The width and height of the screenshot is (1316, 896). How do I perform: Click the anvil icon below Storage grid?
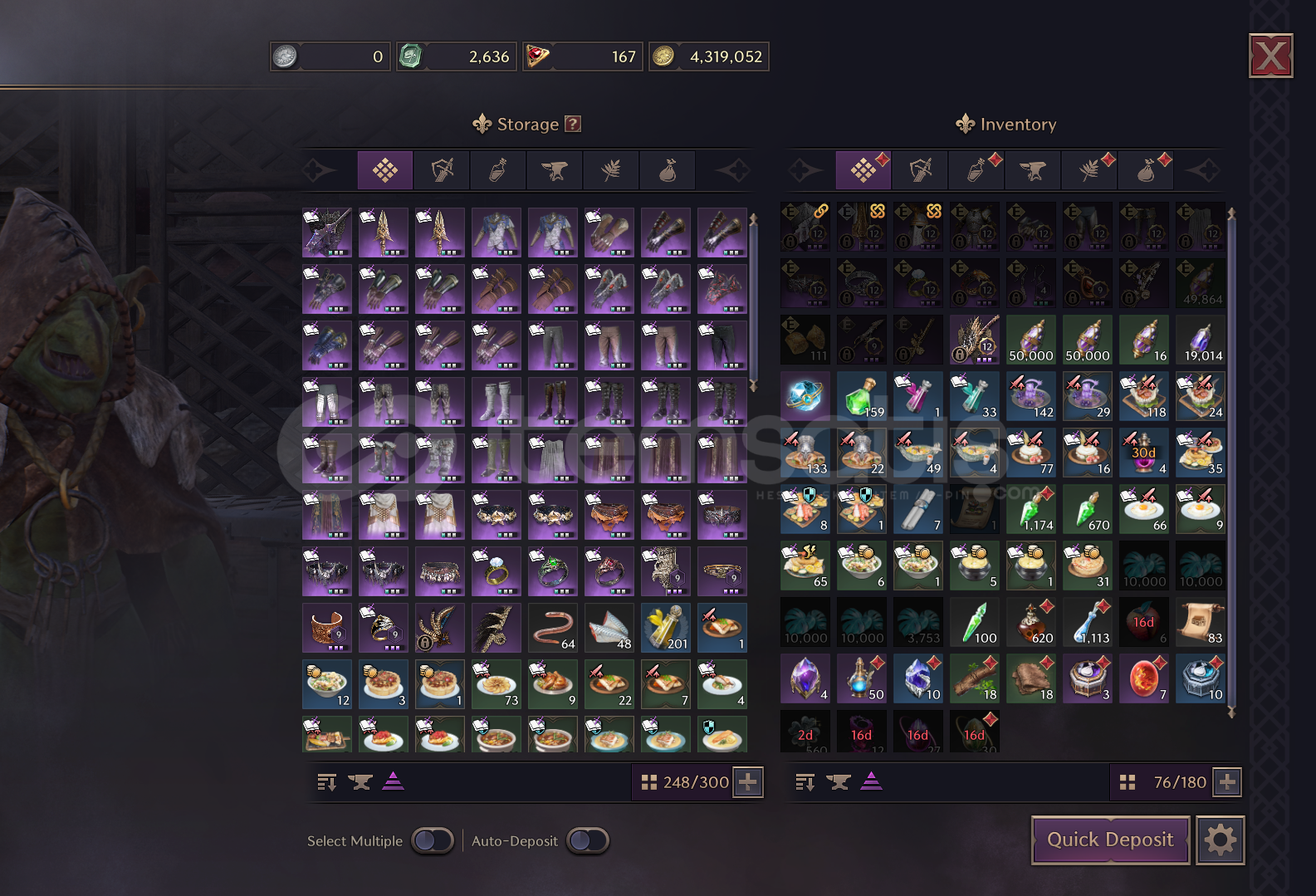point(360,782)
